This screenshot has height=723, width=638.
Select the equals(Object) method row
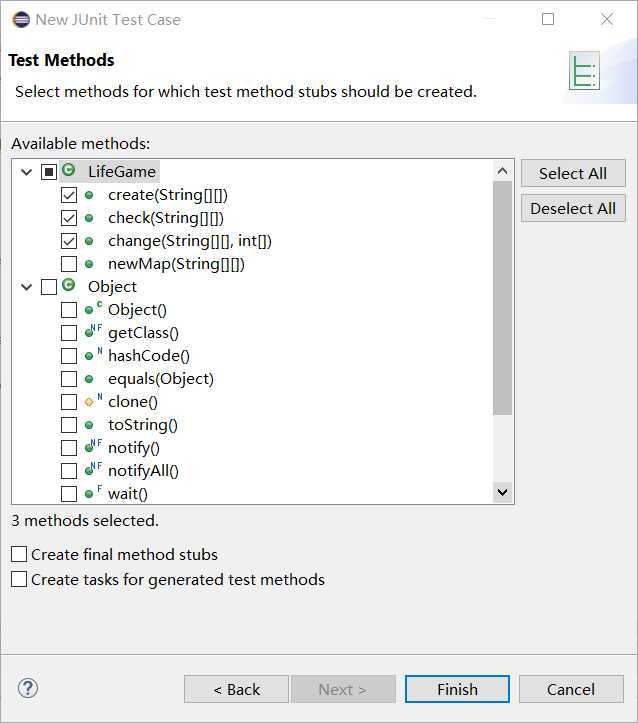tap(160, 379)
